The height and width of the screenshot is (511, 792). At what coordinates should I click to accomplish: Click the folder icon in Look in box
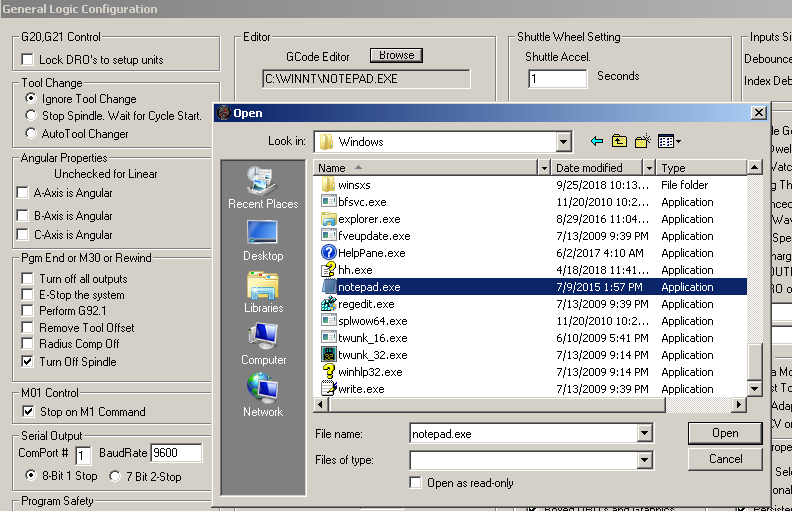tap(326, 142)
